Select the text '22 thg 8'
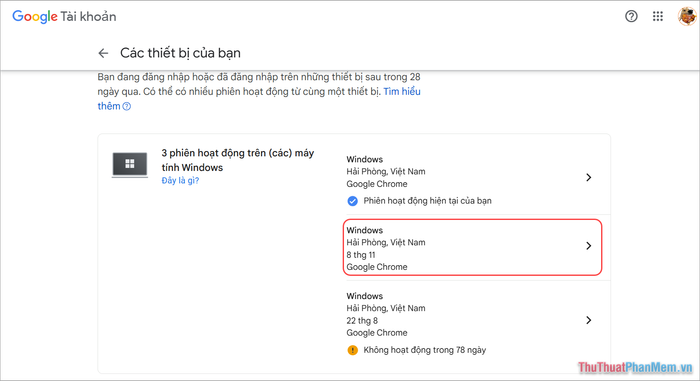 pyautogui.click(x=362, y=321)
